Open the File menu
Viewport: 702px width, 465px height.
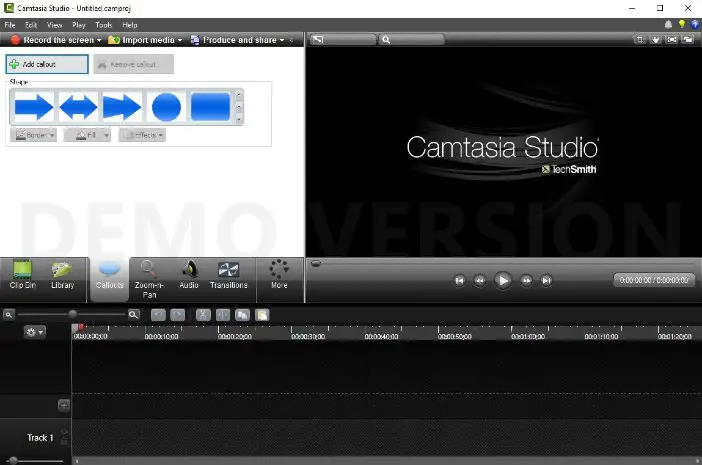coord(10,25)
